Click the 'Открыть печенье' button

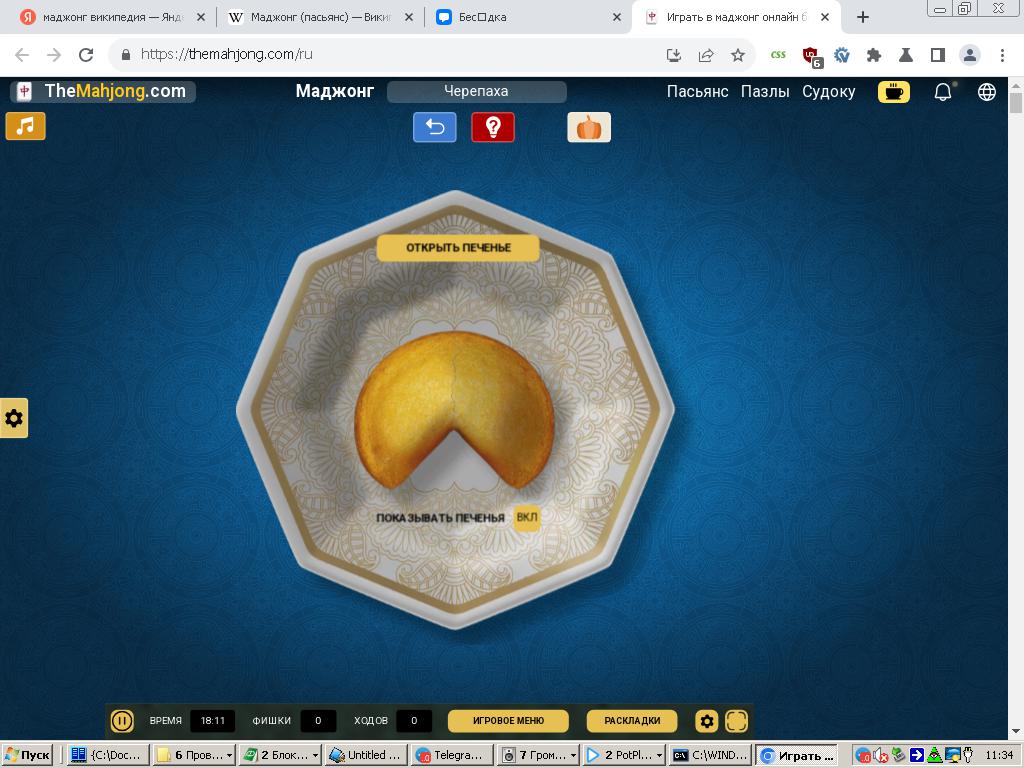(458, 248)
